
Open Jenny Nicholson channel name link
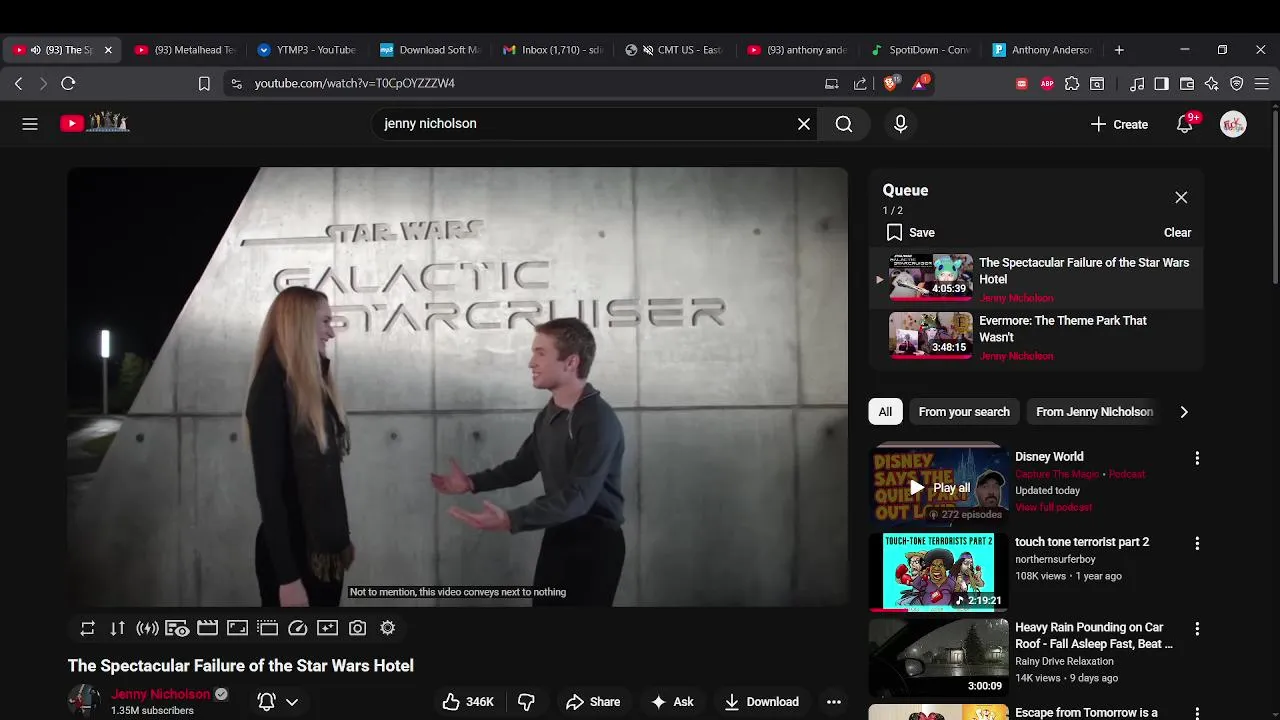point(160,694)
